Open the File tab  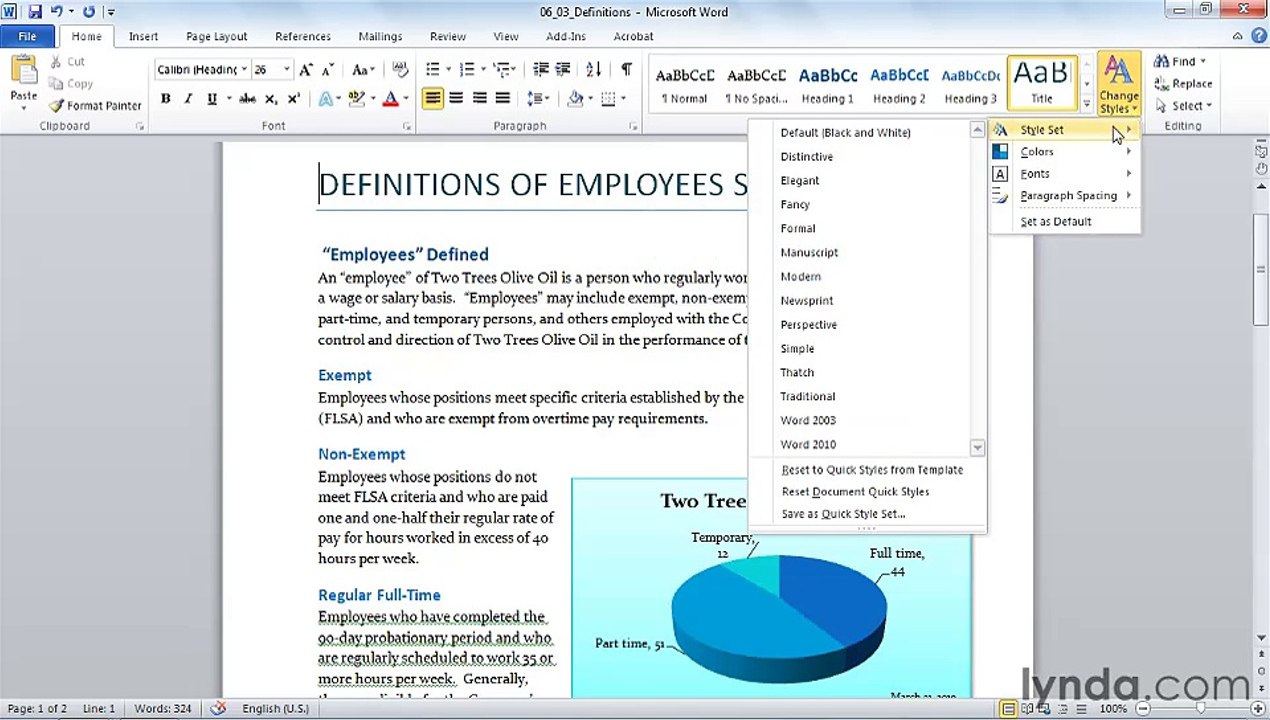(27, 36)
